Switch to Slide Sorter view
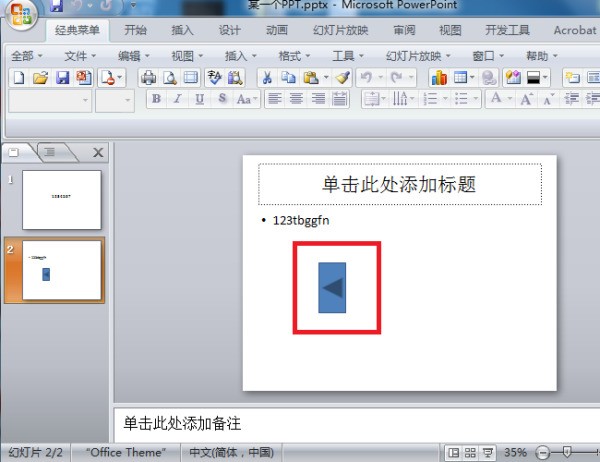600x462 pixels. [x=470, y=453]
